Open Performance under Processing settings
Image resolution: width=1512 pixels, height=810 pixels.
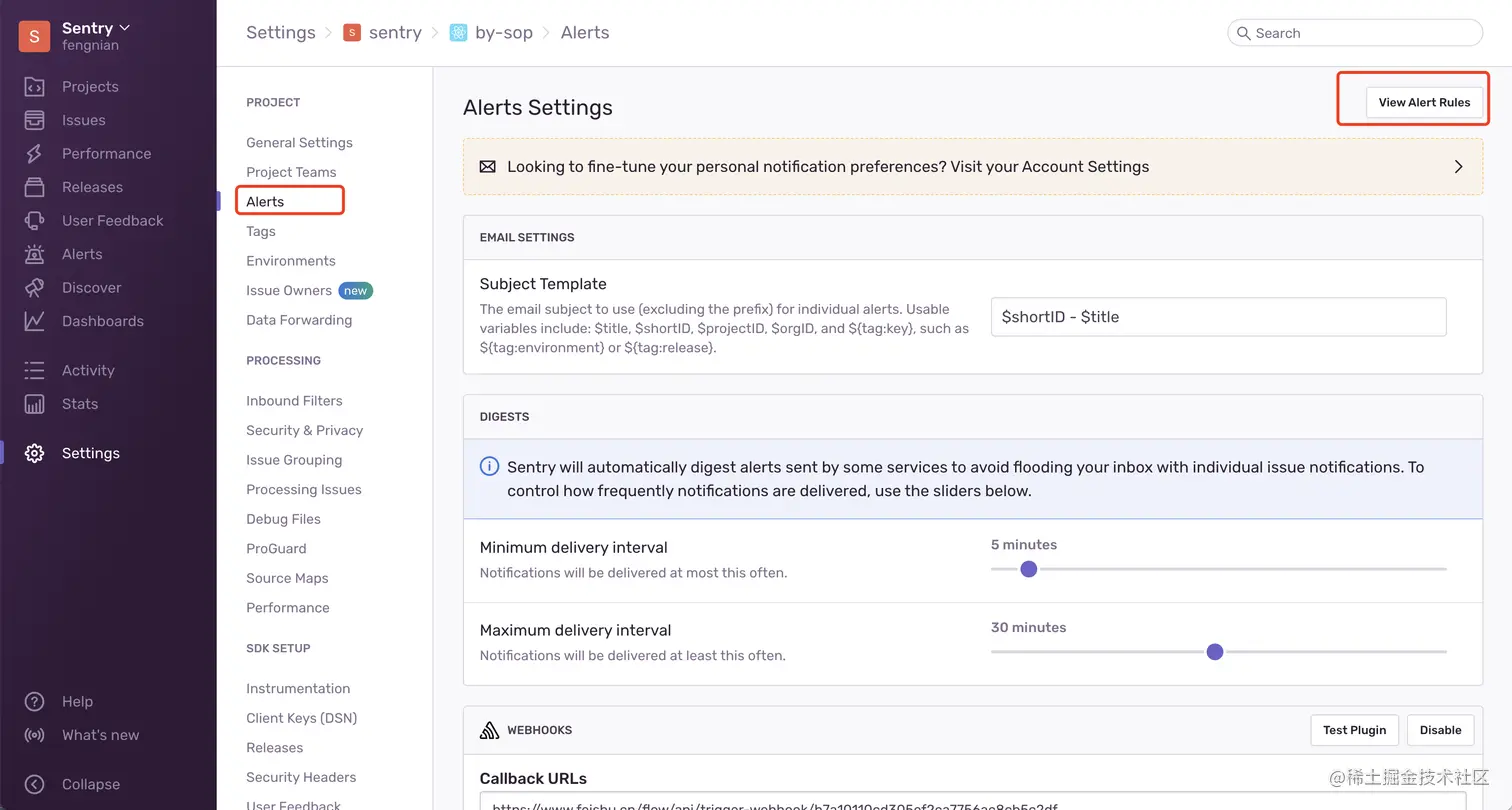[x=288, y=608]
